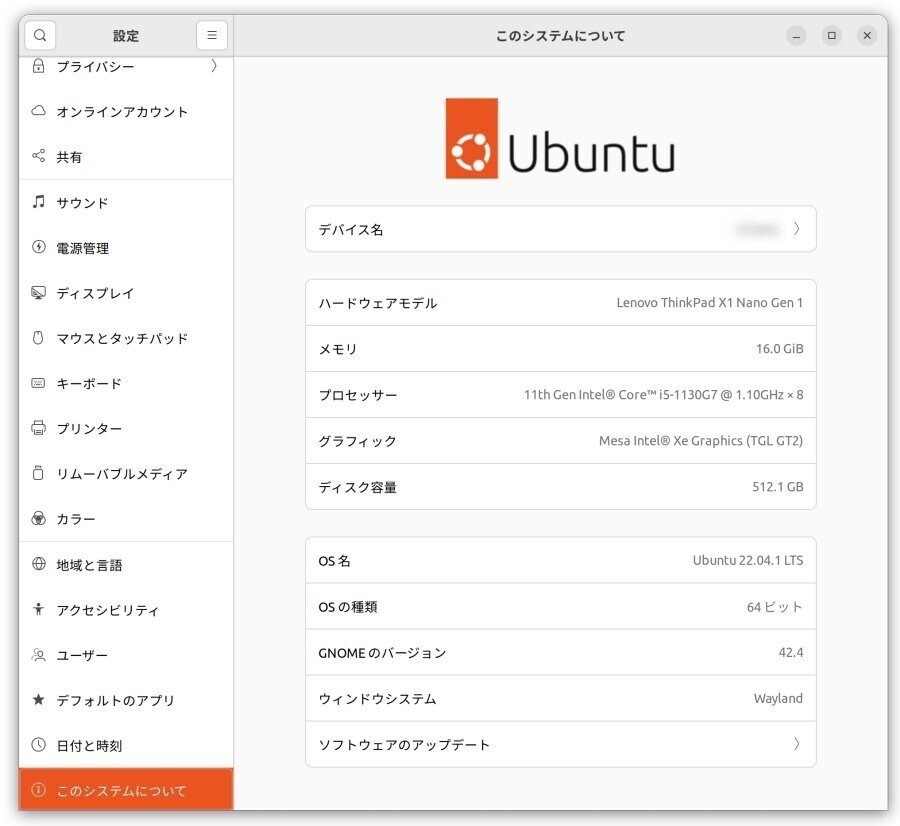The height and width of the screenshot is (826, 900).
Task: Open マウスとタッチパッド panel
Action: click(126, 339)
